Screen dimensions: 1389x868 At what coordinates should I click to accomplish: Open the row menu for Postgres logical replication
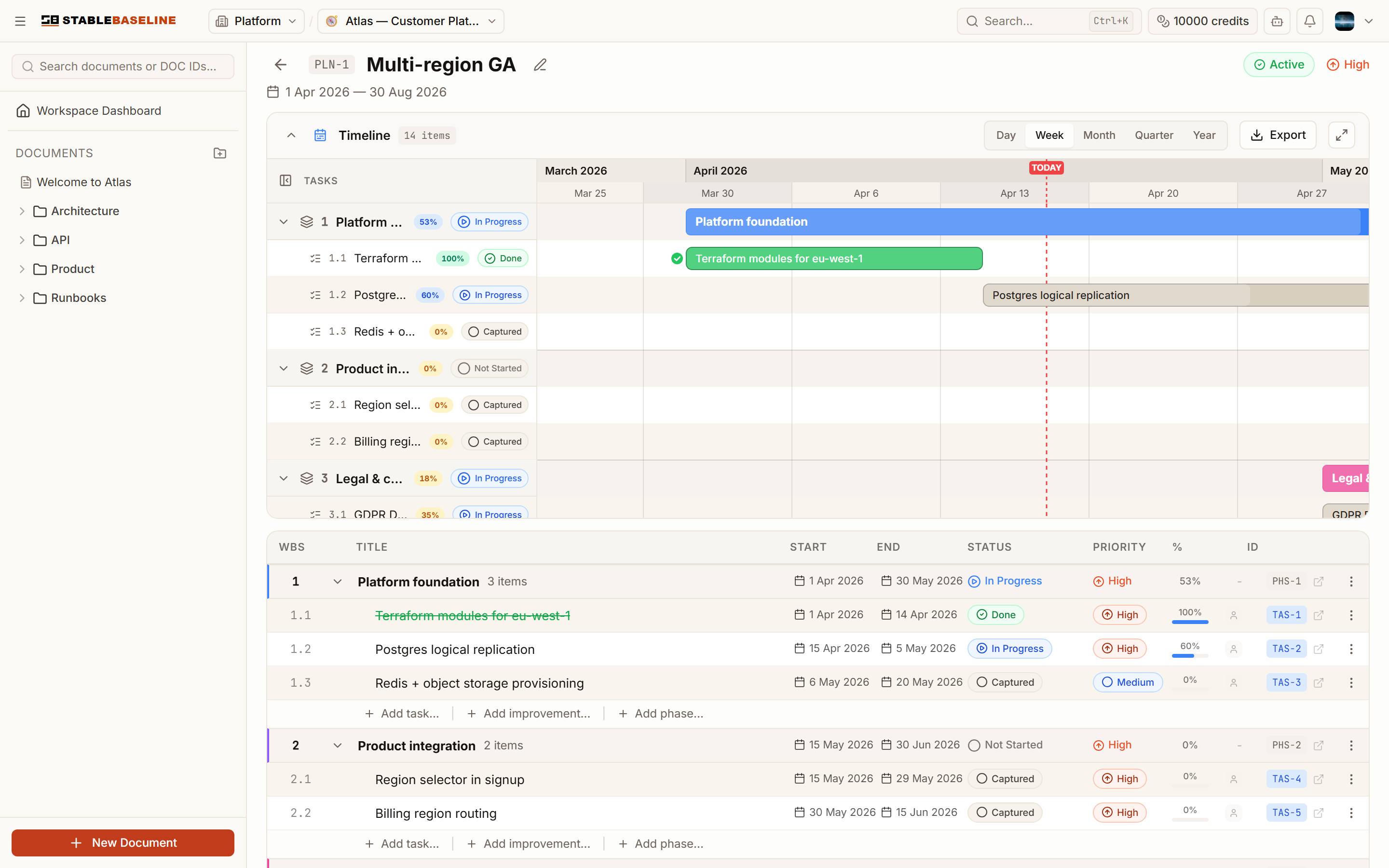(1351, 649)
